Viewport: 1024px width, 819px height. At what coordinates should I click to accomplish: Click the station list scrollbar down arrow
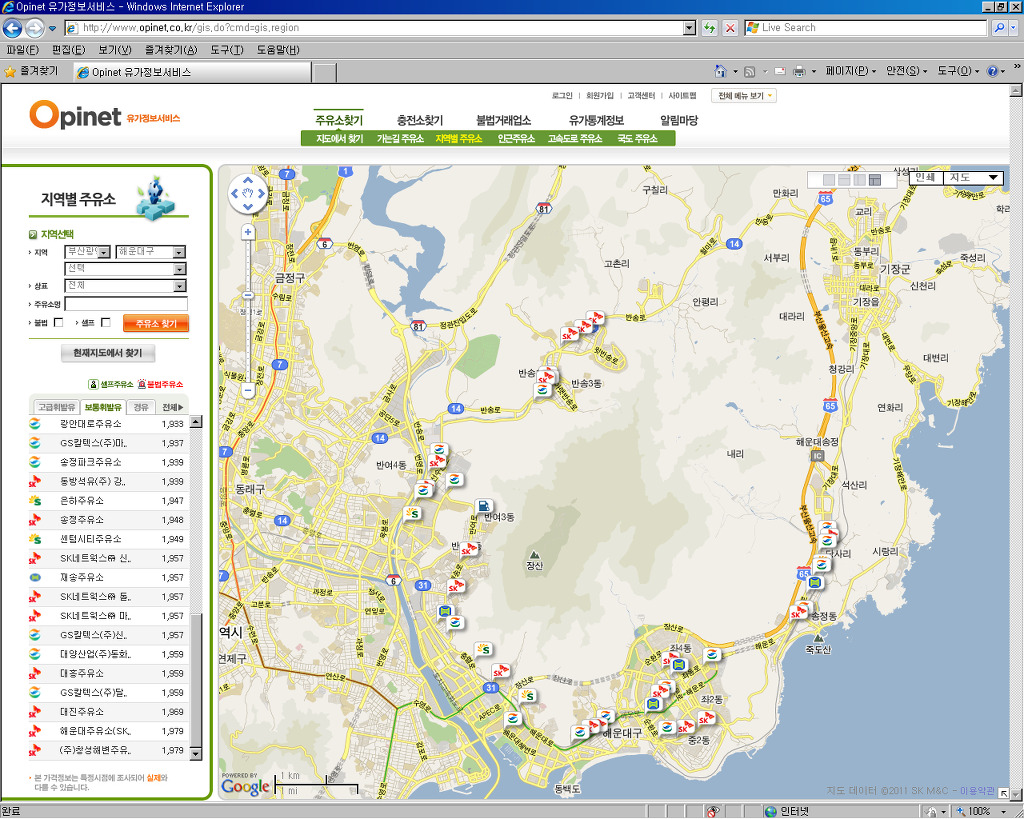click(x=195, y=754)
